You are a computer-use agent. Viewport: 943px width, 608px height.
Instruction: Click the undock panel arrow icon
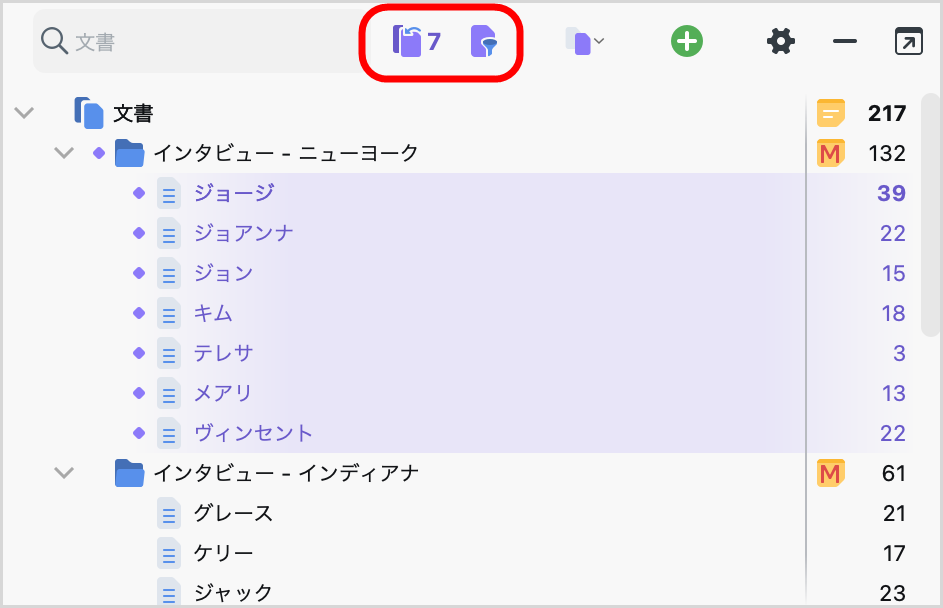coord(908,41)
